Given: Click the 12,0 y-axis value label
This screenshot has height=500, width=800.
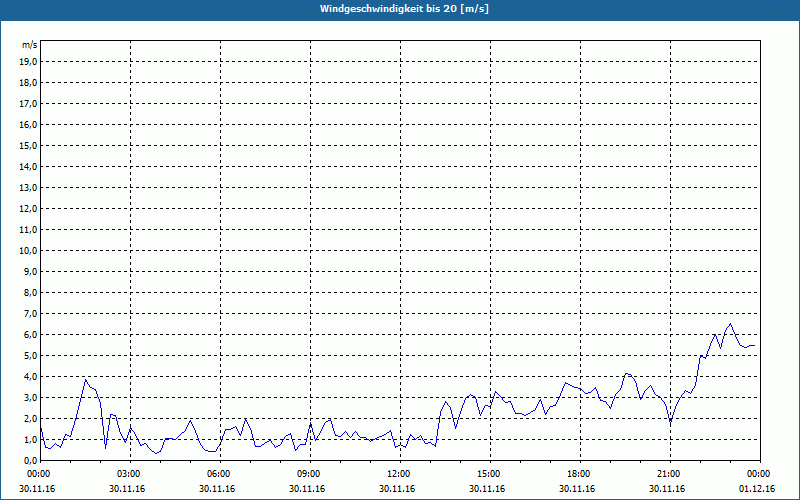Looking at the screenshot, I should (28, 209).
